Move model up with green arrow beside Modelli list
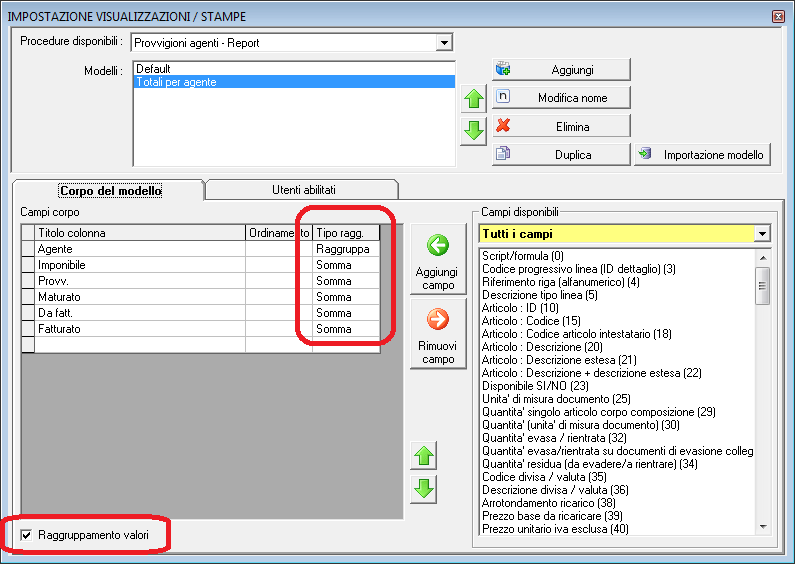 tap(474, 99)
